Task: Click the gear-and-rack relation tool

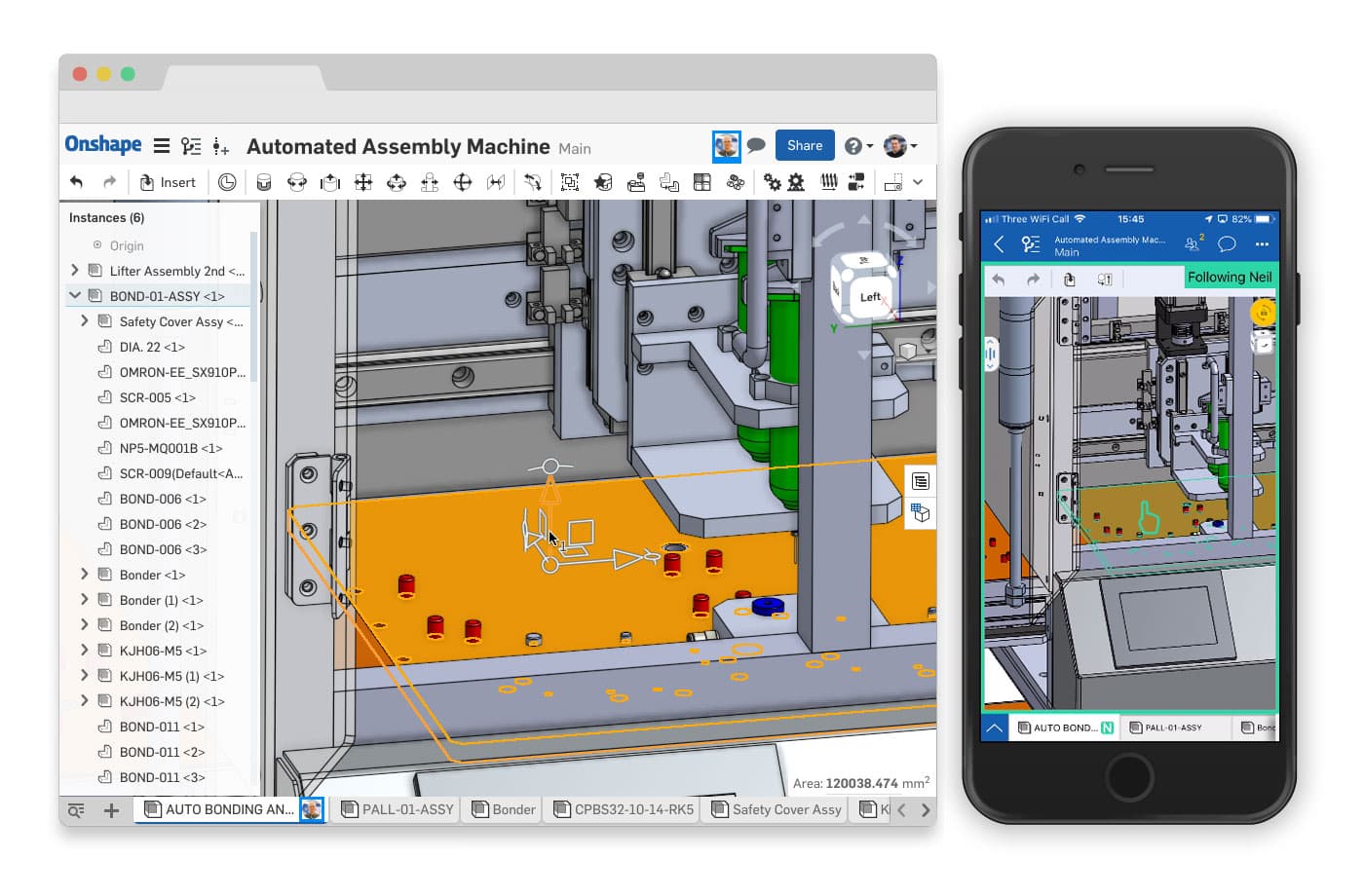Action: click(x=796, y=182)
